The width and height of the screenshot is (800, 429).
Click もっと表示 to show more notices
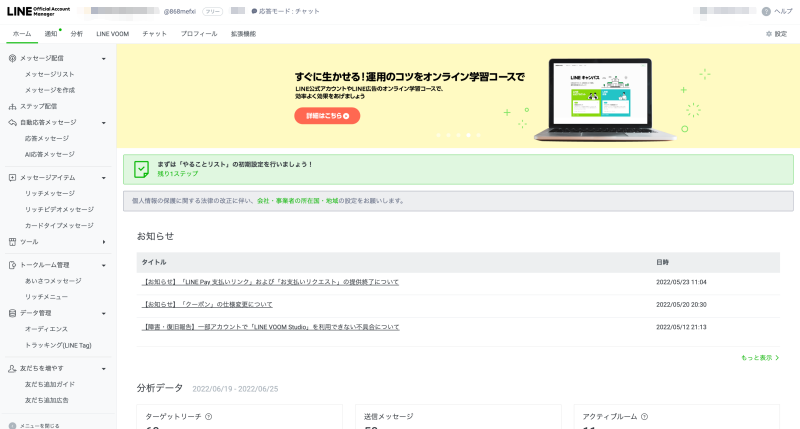759,357
